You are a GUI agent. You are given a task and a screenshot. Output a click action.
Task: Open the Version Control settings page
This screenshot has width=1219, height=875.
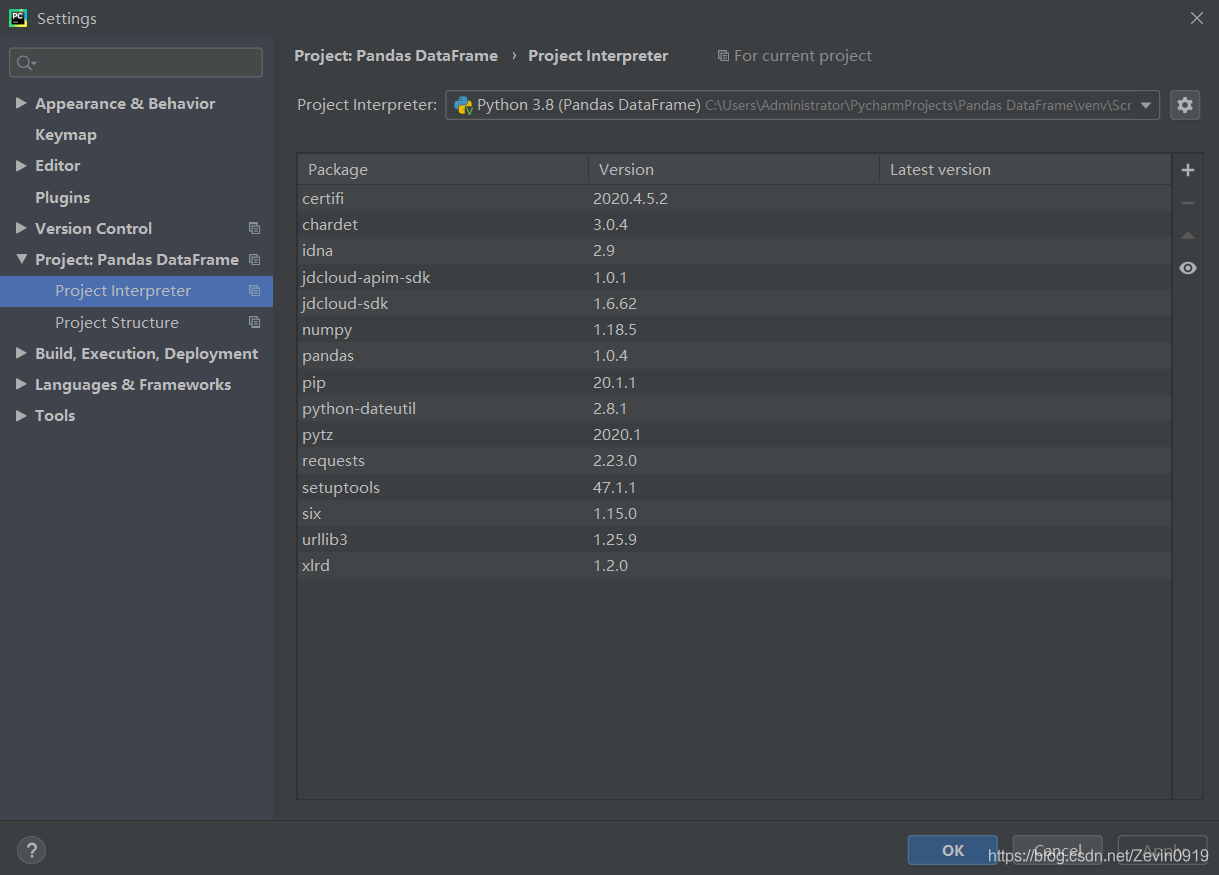click(x=93, y=228)
